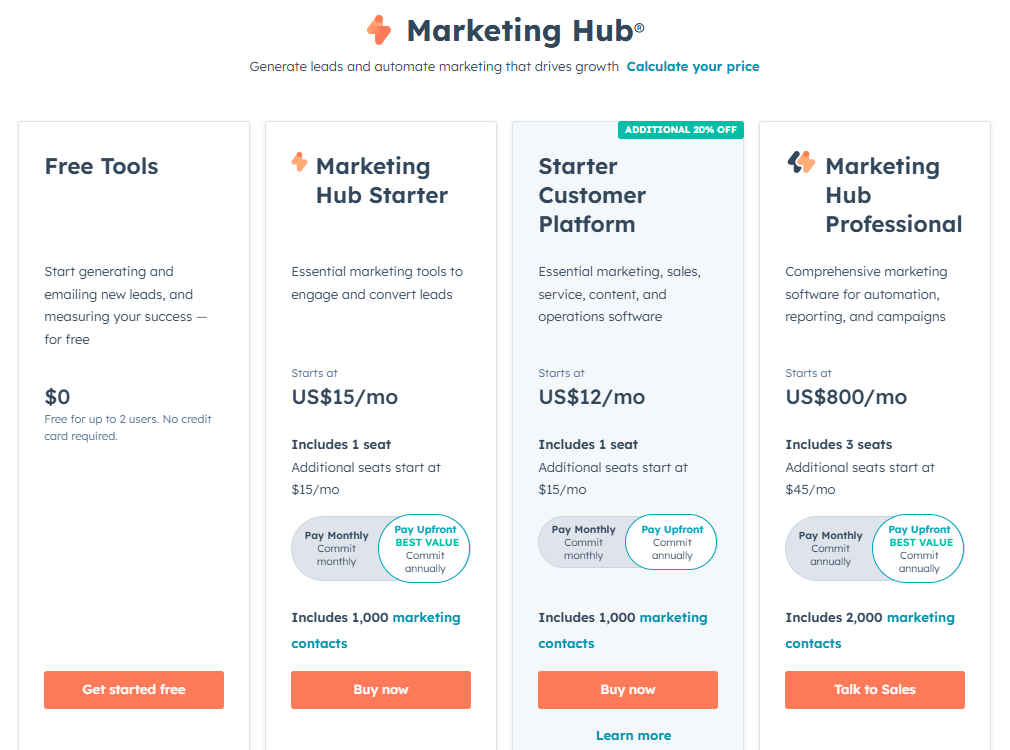This screenshot has width=1010, height=750.
Task: Open the Calculate your price link
Action: tap(693, 66)
